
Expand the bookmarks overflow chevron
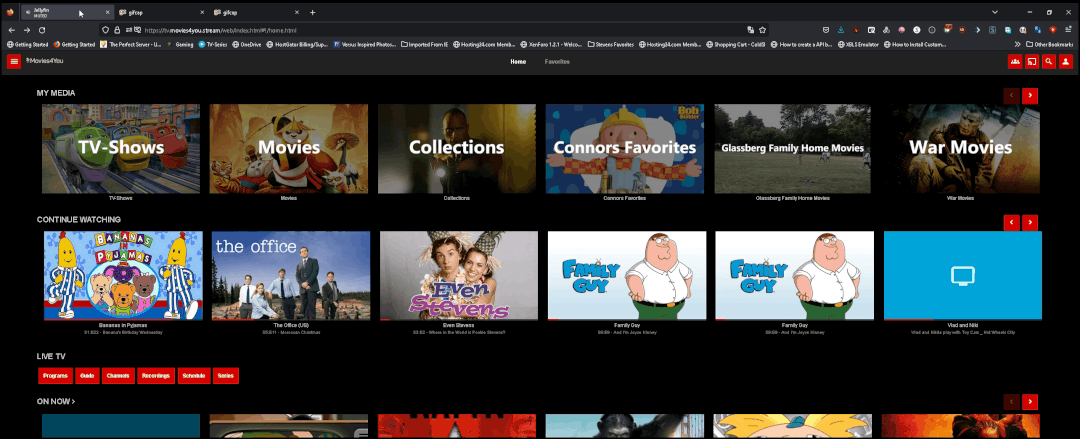tap(1018, 45)
